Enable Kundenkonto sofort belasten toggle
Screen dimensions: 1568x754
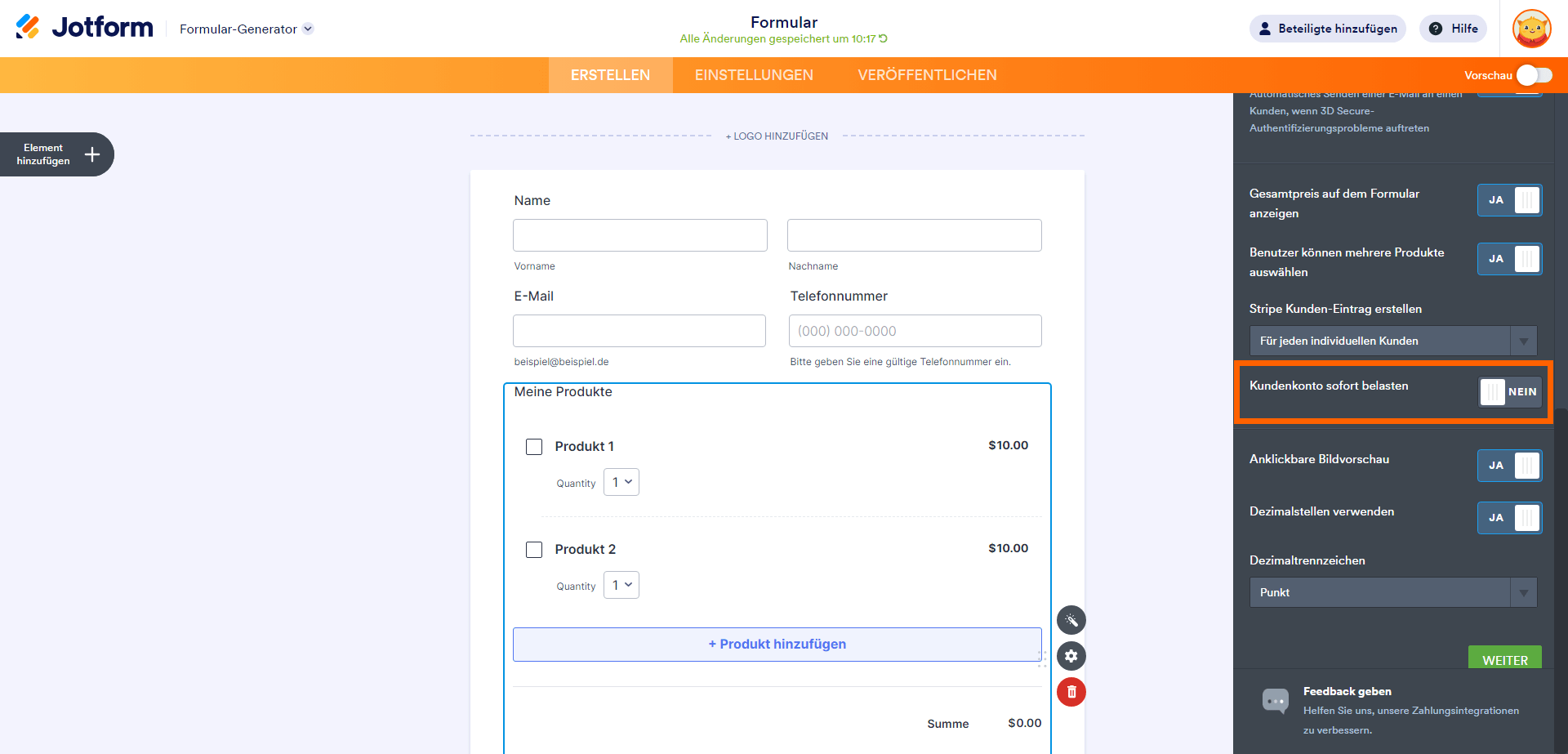(x=1509, y=392)
